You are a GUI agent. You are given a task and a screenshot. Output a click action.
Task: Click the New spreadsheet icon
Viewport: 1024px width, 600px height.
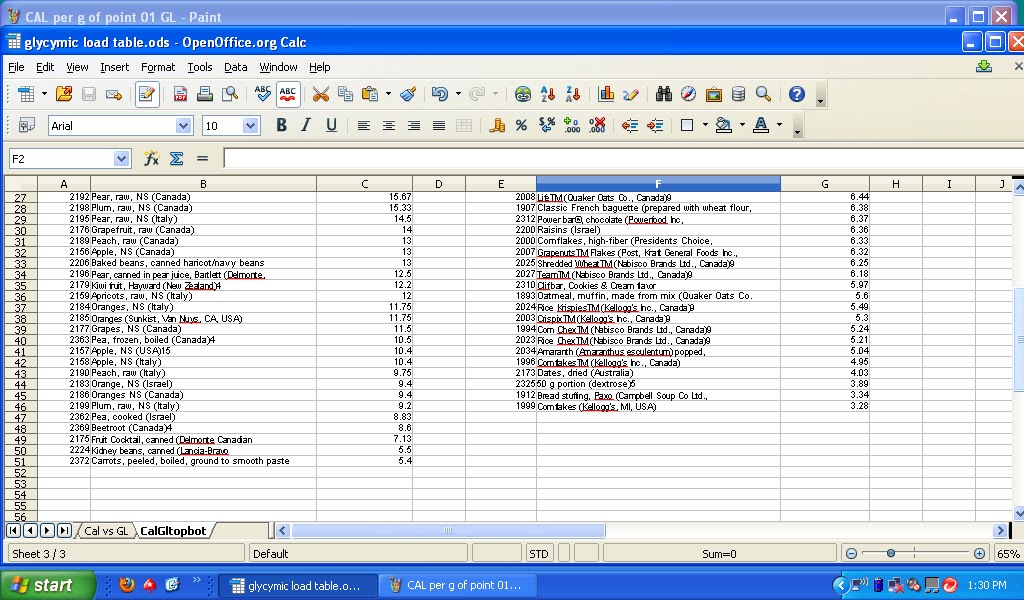tap(25, 94)
